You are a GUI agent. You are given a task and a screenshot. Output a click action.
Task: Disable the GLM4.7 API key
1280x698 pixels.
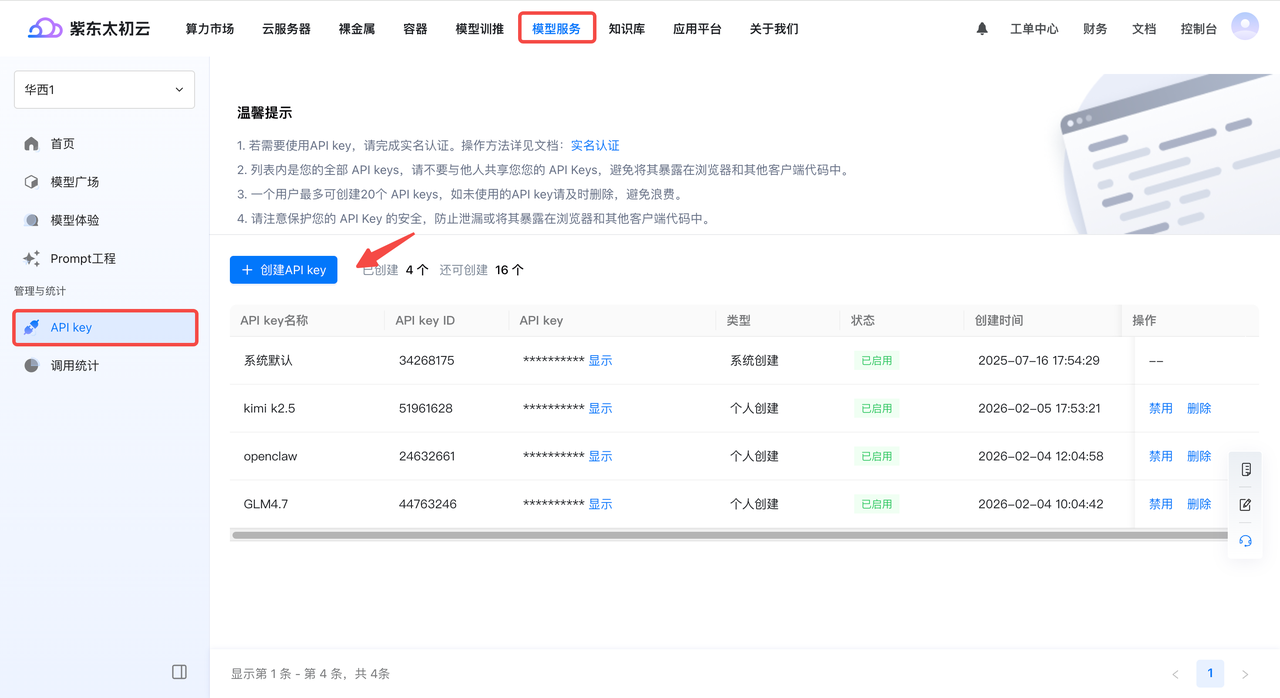[1160, 503]
